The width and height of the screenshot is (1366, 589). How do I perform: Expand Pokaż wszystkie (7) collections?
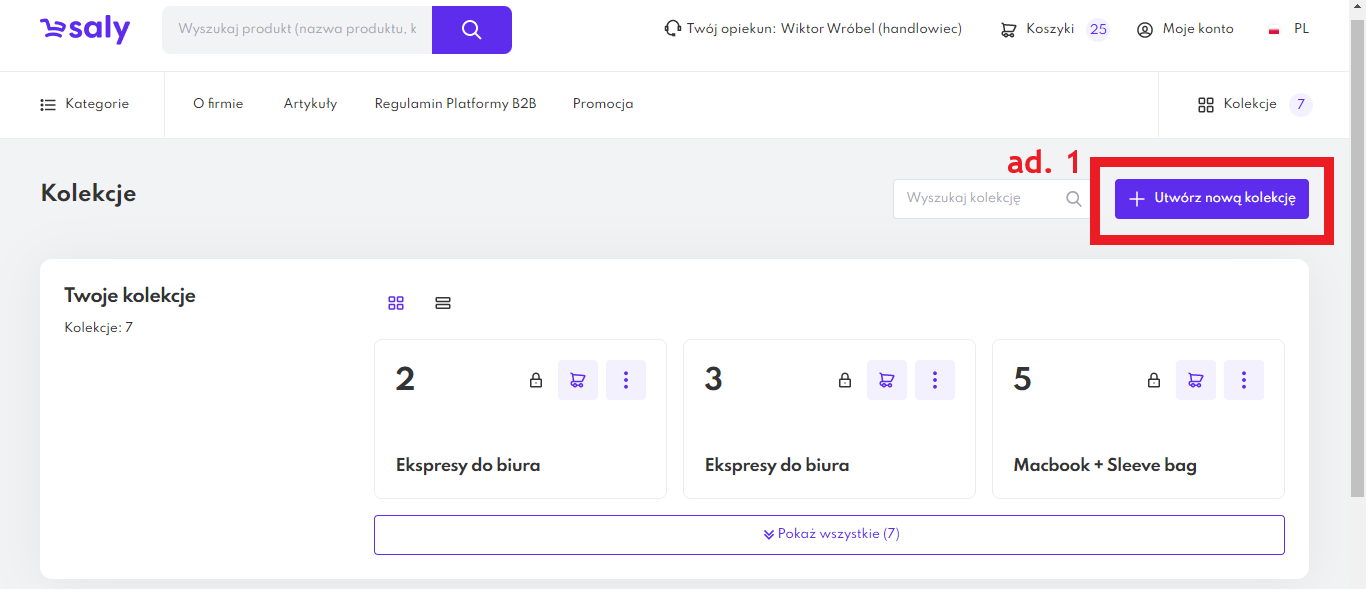[829, 534]
